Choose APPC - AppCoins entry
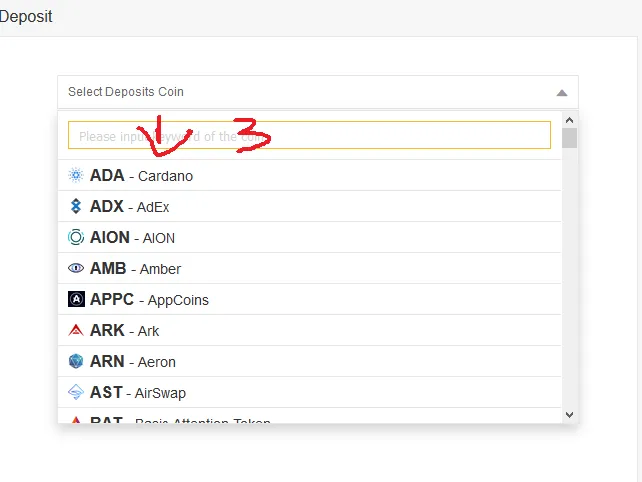642x482 pixels. pyautogui.click(x=310, y=299)
